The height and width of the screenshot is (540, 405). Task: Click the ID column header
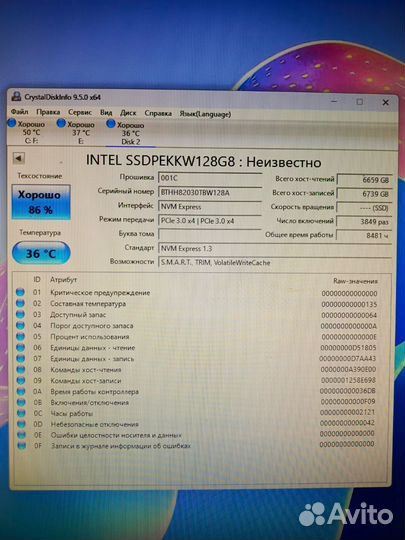click(x=37, y=279)
